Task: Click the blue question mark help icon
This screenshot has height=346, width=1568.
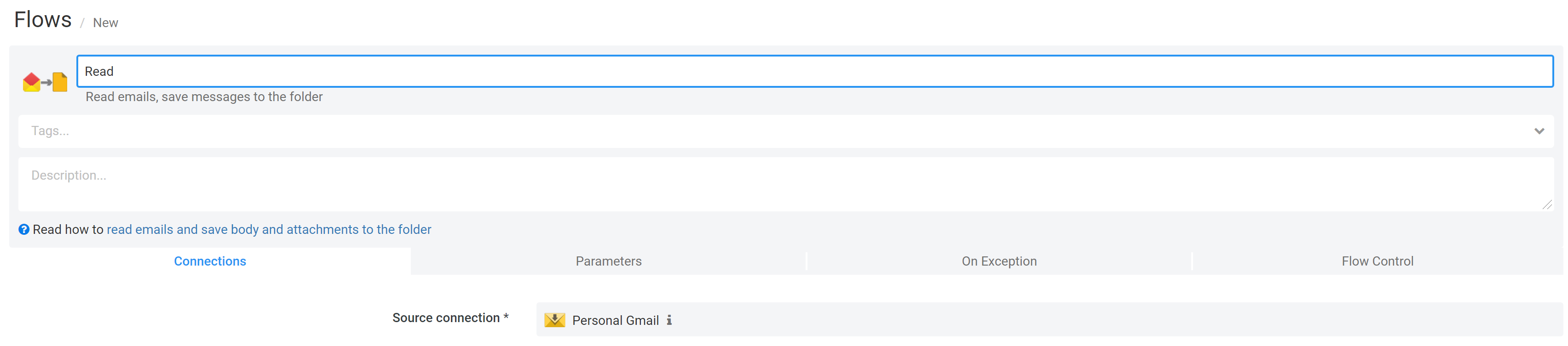Action: (x=24, y=229)
